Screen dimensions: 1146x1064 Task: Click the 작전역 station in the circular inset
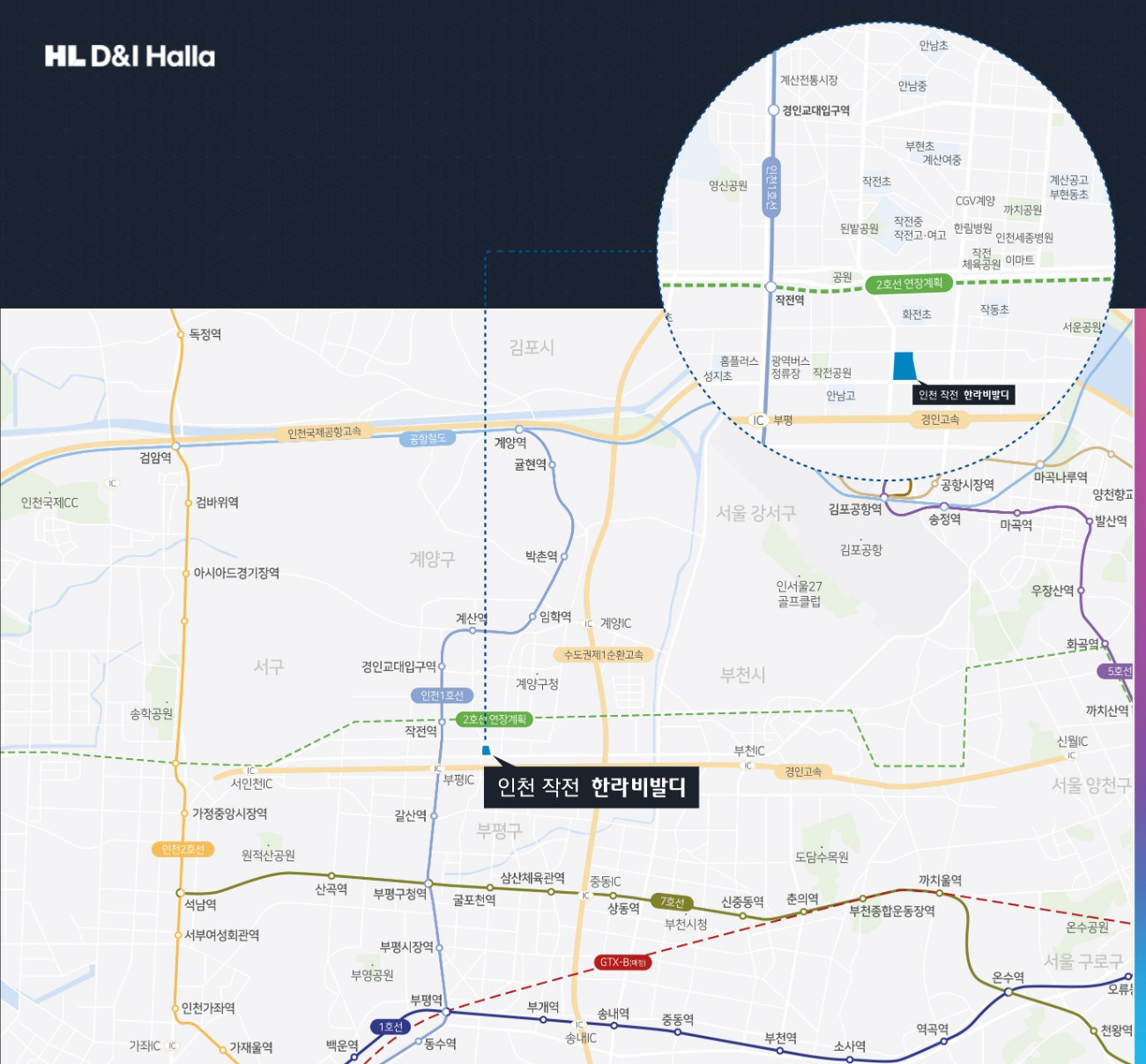(x=770, y=287)
